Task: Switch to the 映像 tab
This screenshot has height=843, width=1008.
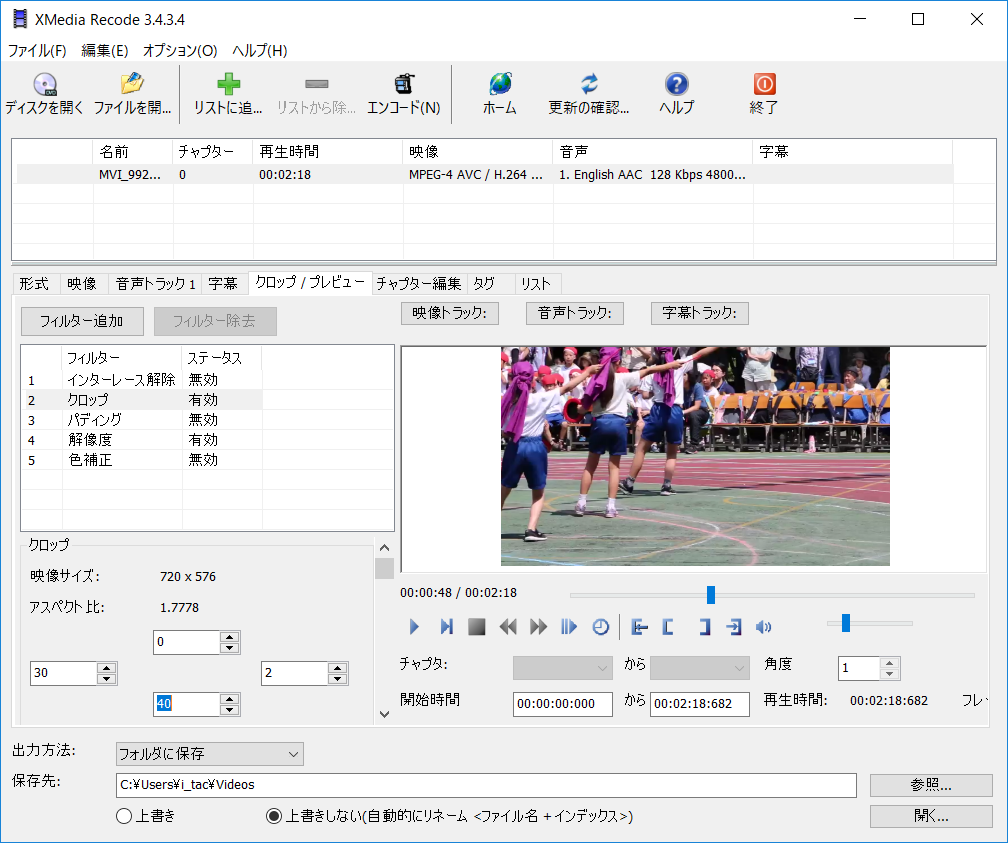Action: 82,284
